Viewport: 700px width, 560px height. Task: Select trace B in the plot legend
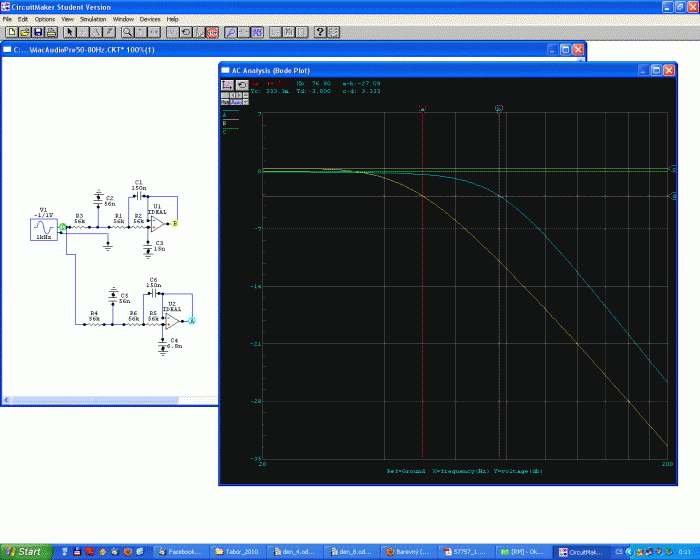pyautogui.click(x=225, y=123)
